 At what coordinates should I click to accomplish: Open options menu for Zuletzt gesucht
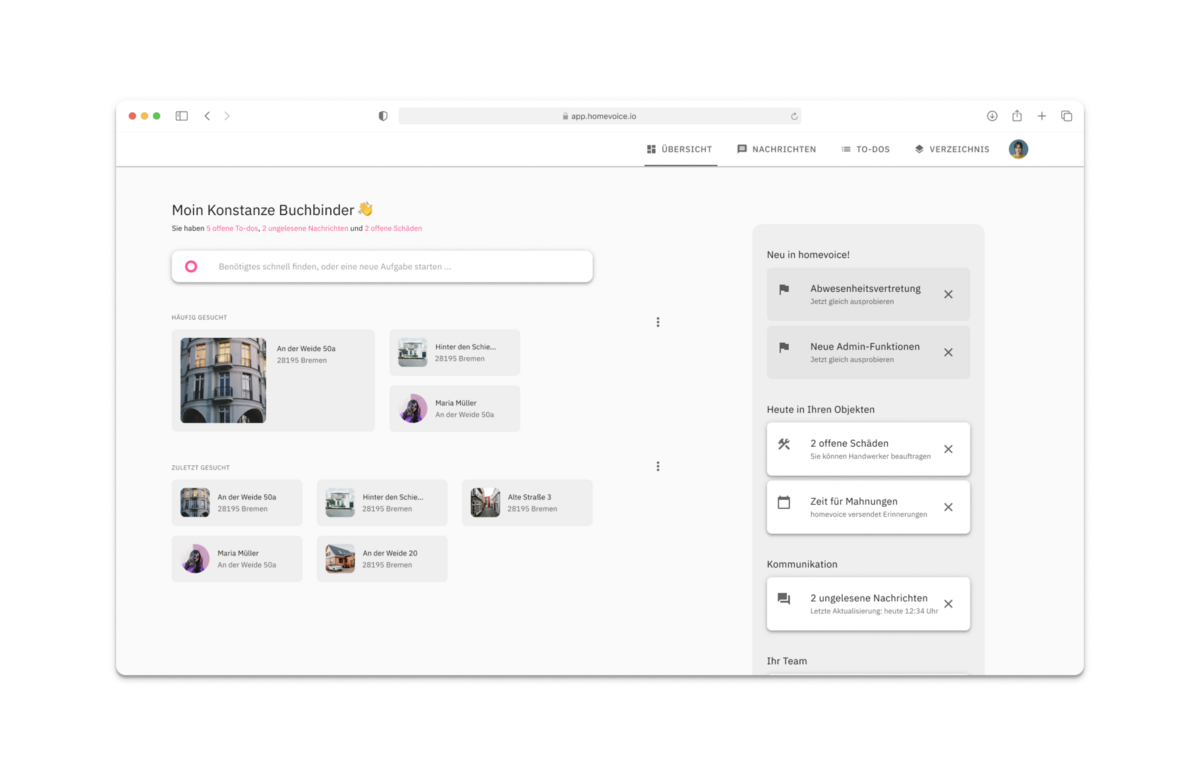pos(658,466)
